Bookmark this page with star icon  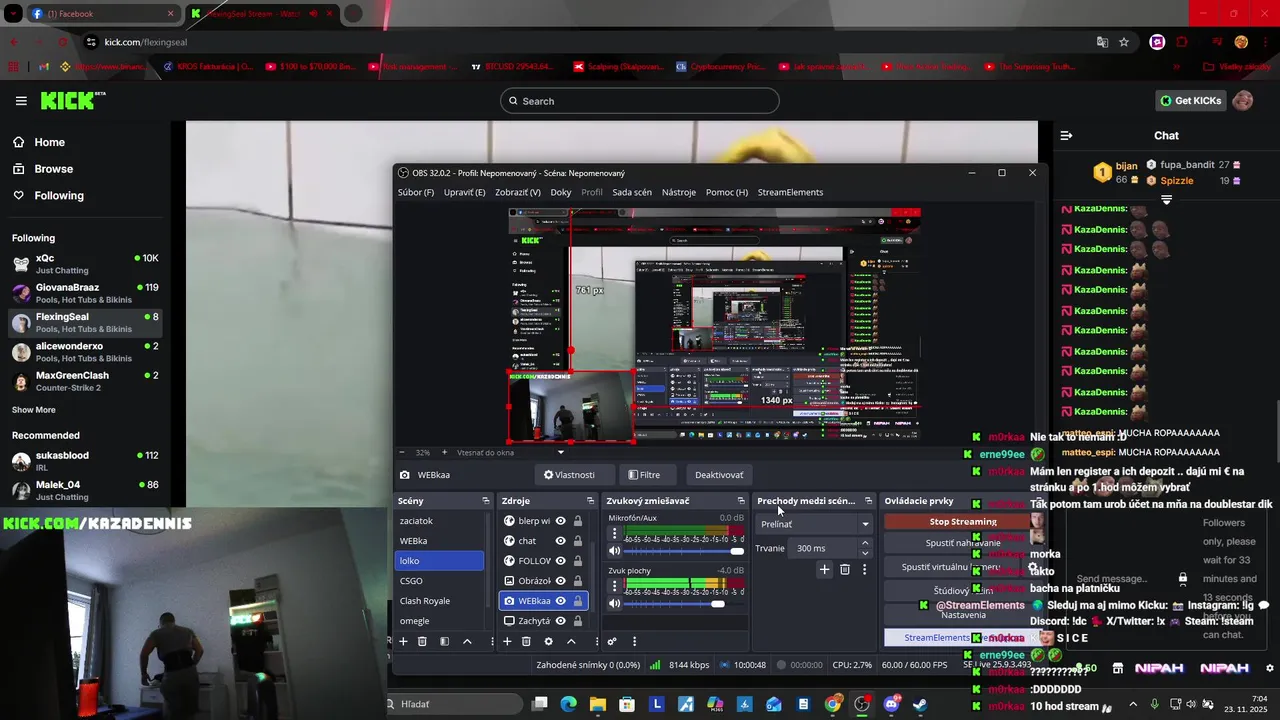pos(1124,42)
